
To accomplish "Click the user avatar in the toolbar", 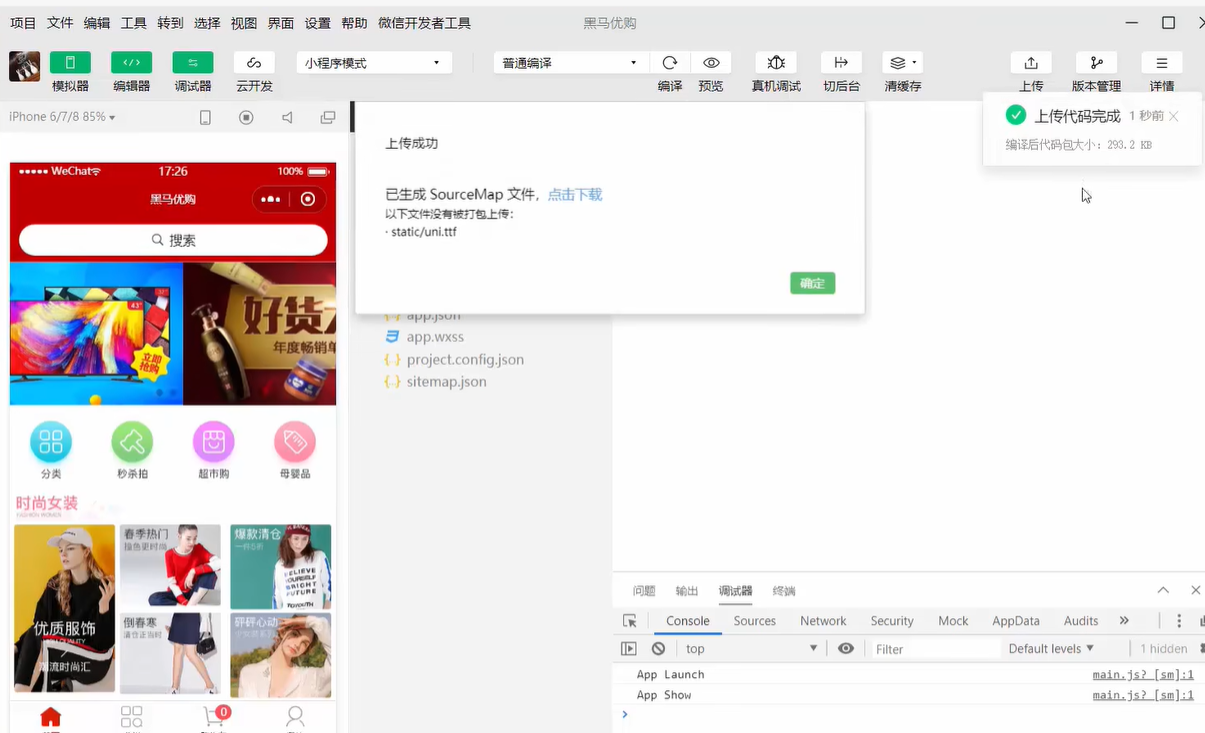I will tap(25, 67).
